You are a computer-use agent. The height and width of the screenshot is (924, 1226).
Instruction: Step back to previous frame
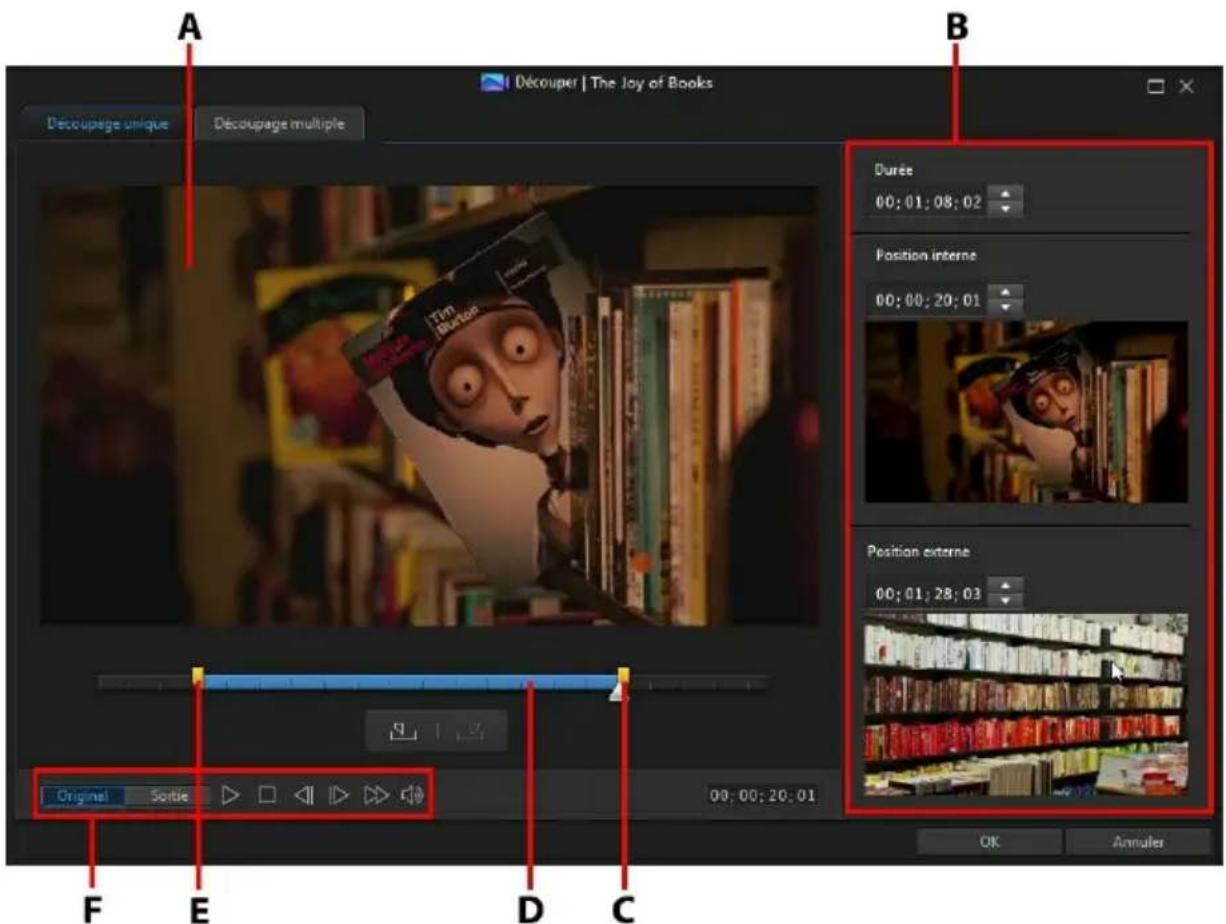tap(303, 796)
